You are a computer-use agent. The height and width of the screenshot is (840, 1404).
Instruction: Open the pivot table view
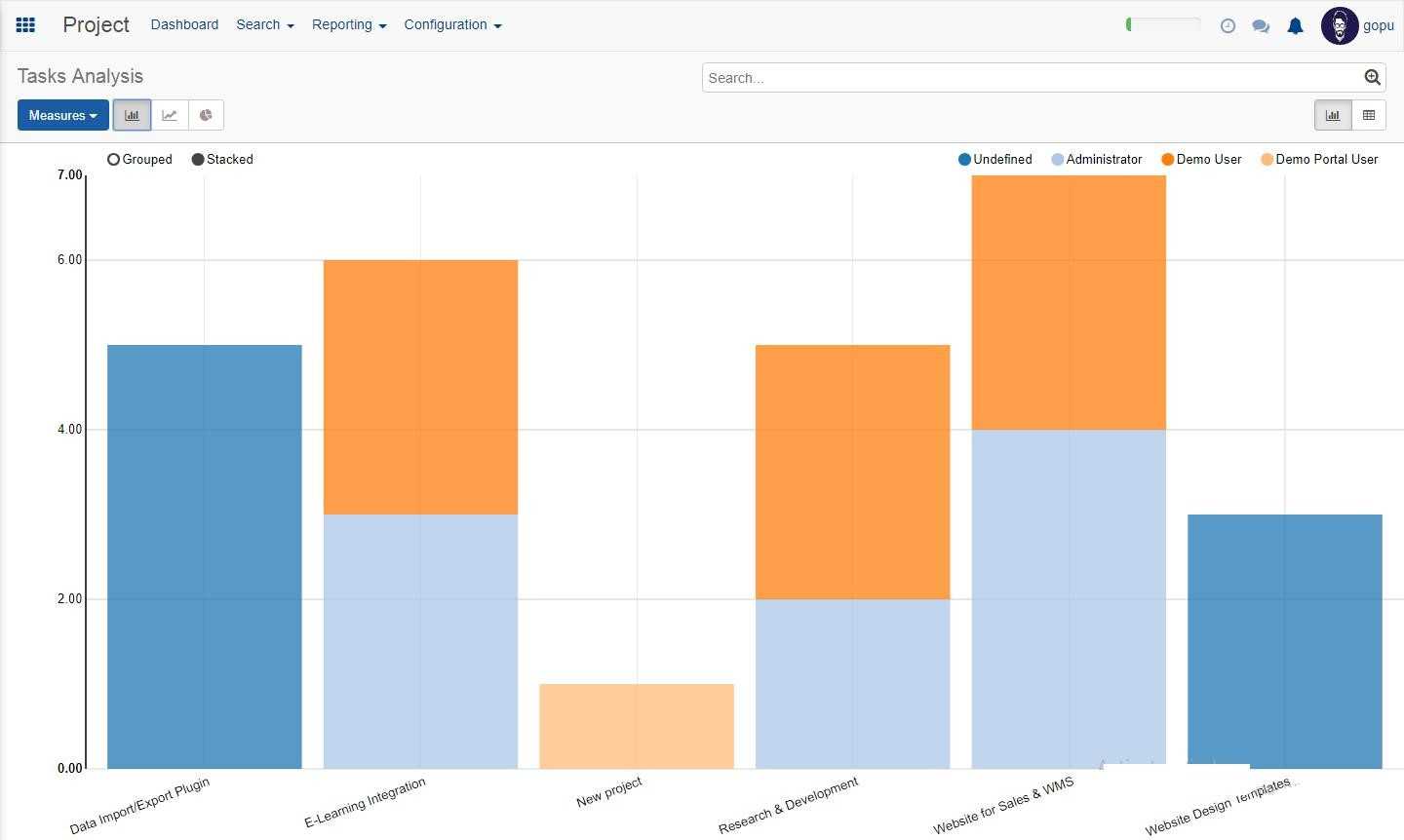tap(1368, 115)
